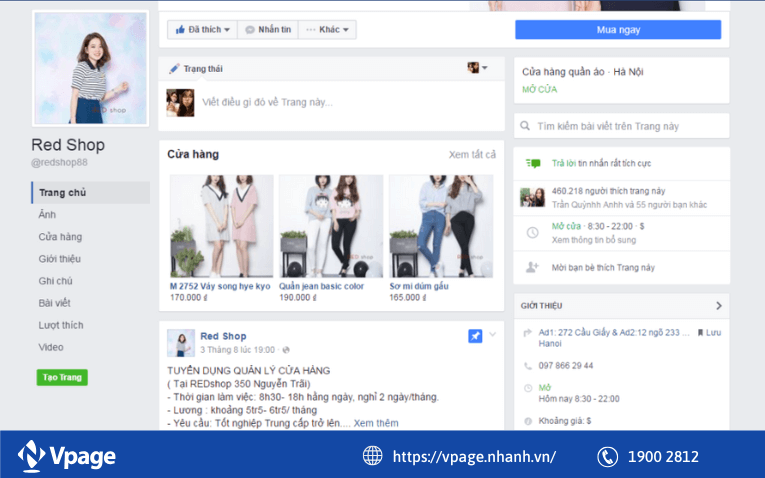Select Cửa hàng in the left sidebar

[60, 237]
